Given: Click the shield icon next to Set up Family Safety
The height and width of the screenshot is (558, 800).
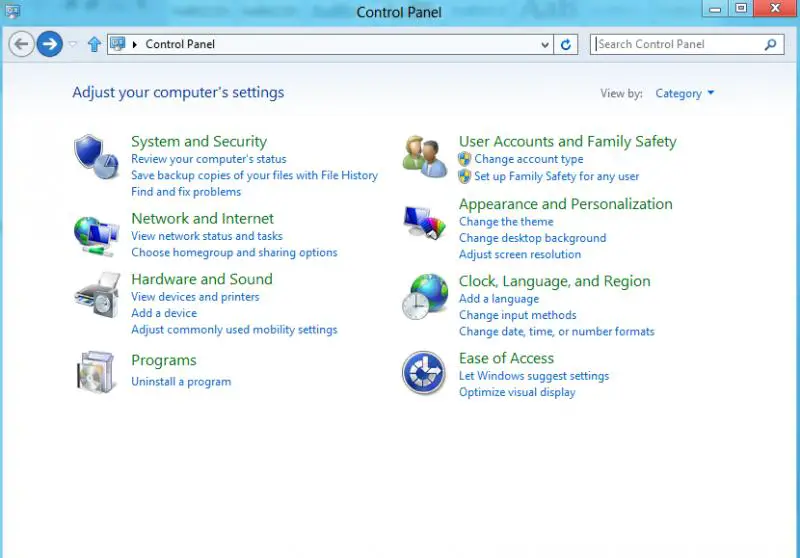Looking at the screenshot, I should 464,176.
